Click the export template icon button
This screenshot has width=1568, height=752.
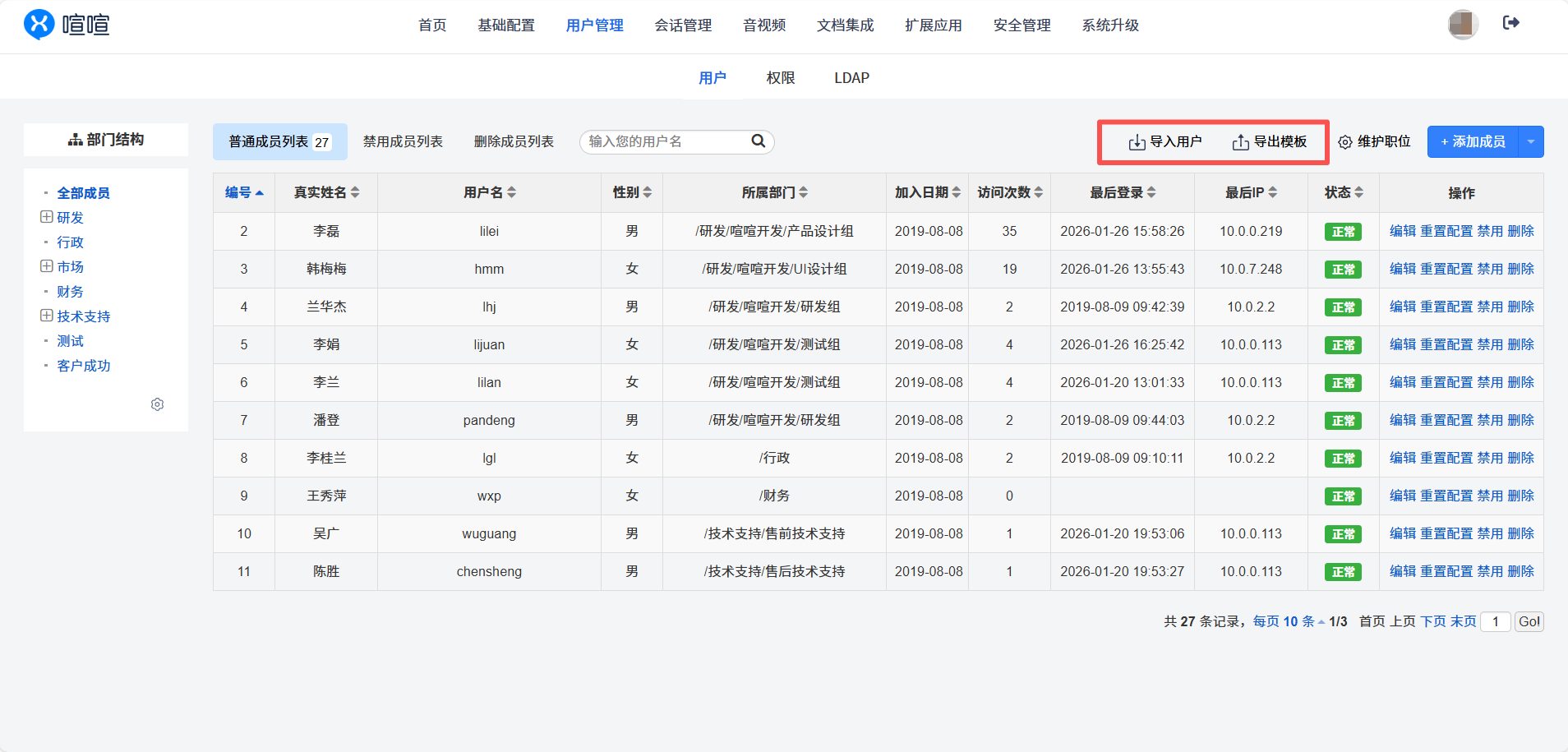pyautogui.click(x=1240, y=142)
